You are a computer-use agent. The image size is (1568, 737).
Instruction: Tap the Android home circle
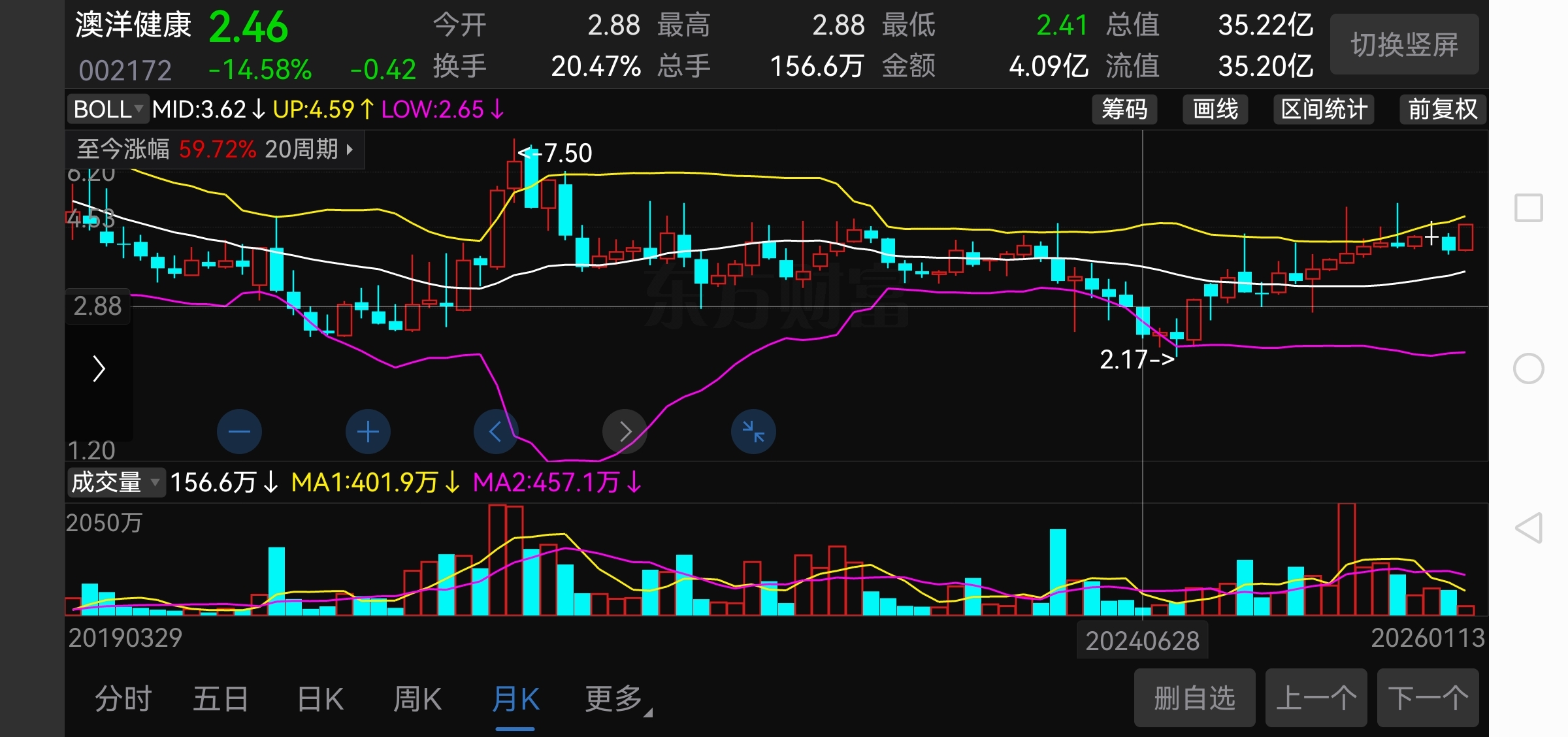[x=1528, y=368]
